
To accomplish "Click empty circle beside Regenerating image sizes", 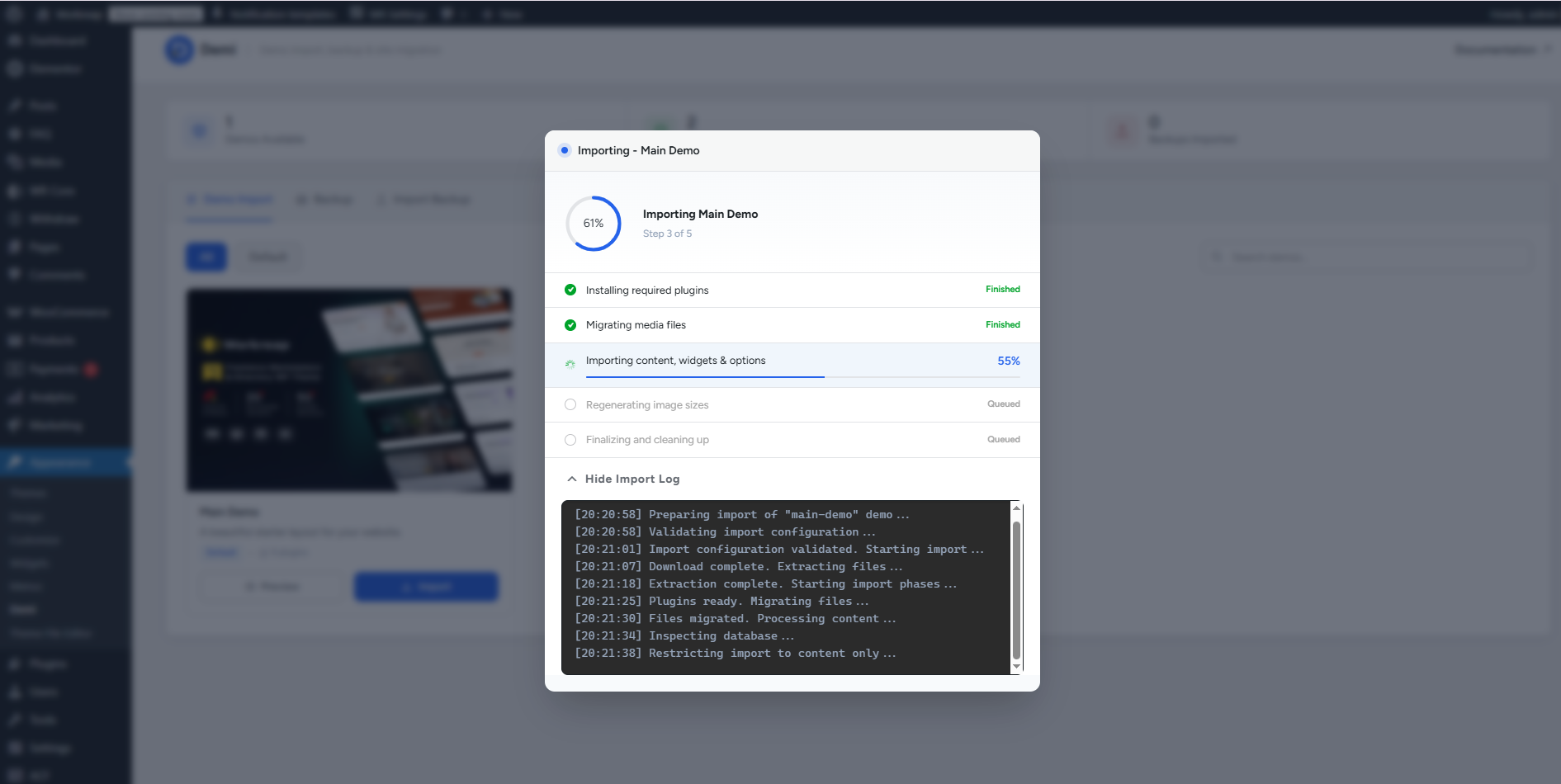I will [570, 404].
